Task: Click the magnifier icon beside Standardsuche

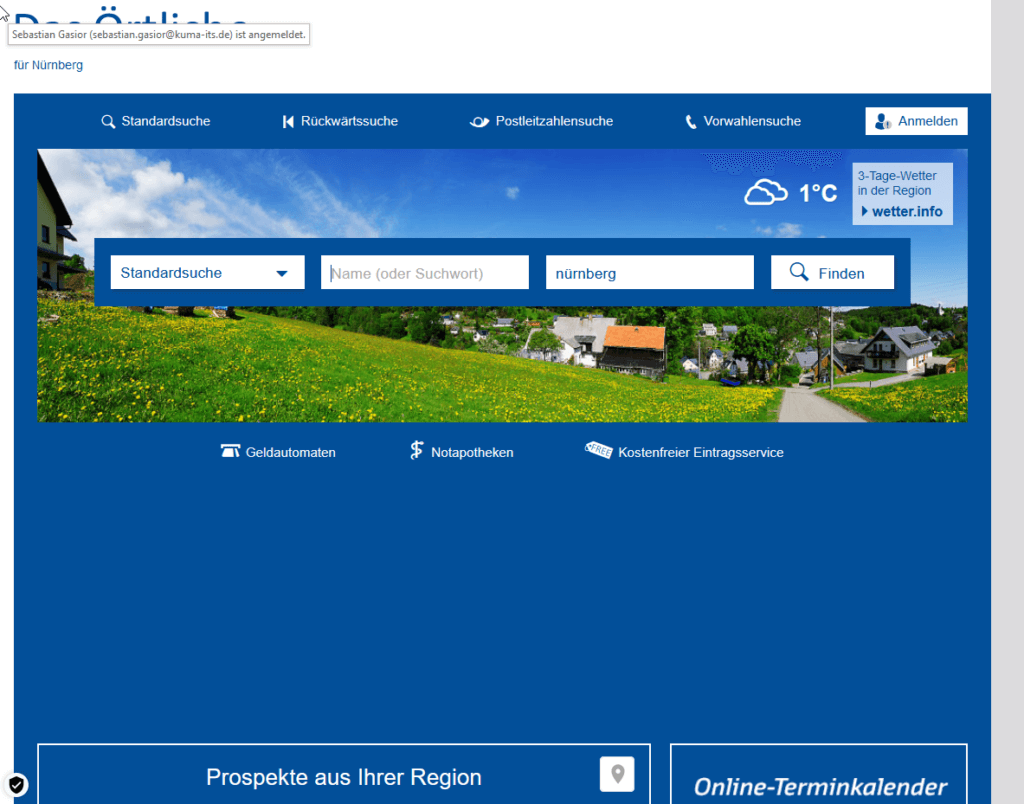Action: [108, 122]
